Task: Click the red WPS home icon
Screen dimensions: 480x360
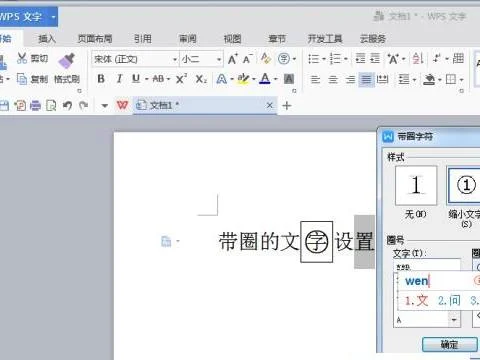Action: tap(122, 105)
